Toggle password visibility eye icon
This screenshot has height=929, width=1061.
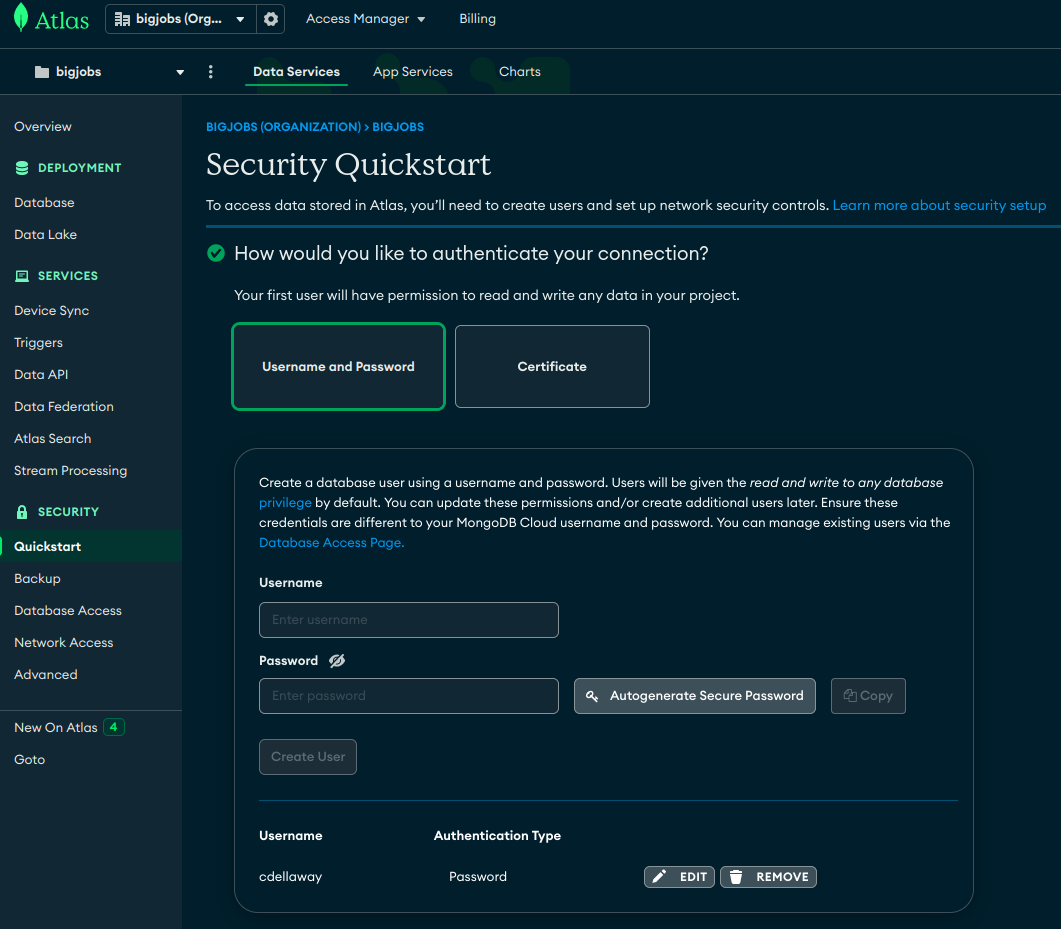pyautogui.click(x=336, y=661)
